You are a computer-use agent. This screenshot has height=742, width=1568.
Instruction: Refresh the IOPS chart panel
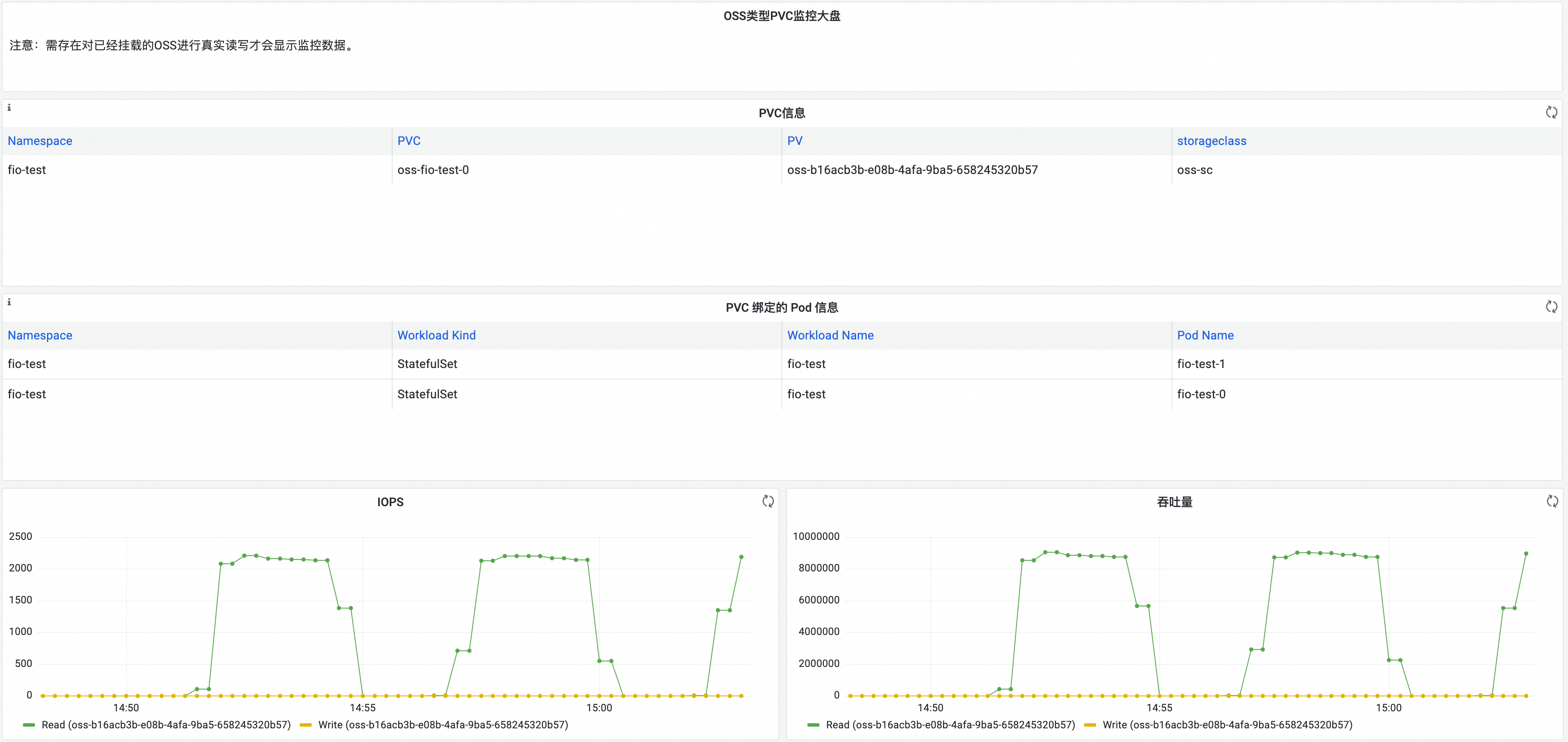pos(768,501)
